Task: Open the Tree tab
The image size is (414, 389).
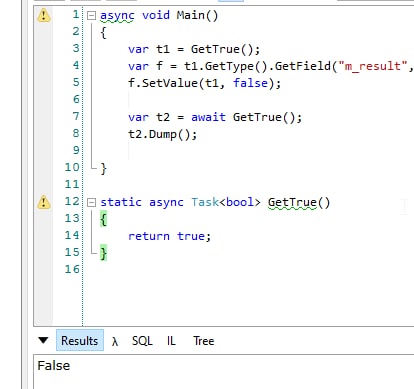Action: click(x=204, y=341)
